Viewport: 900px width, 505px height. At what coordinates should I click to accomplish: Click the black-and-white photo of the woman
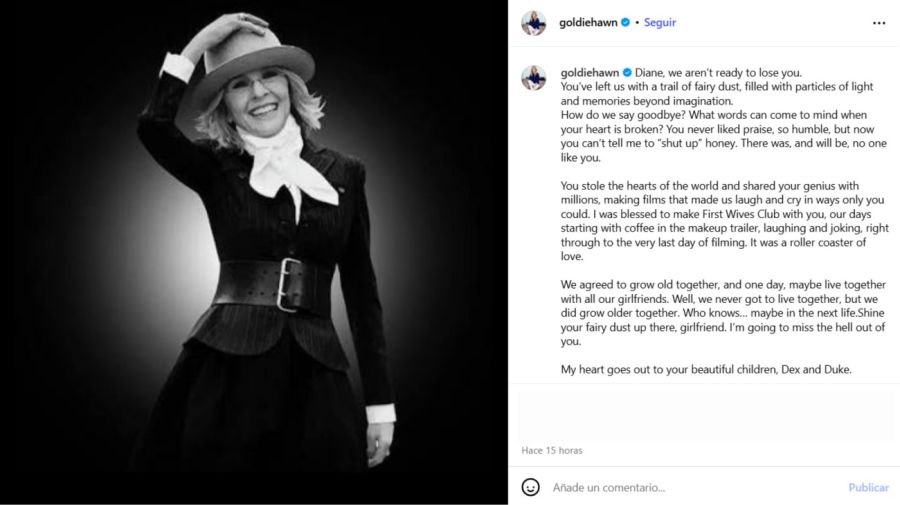click(254, 252)
